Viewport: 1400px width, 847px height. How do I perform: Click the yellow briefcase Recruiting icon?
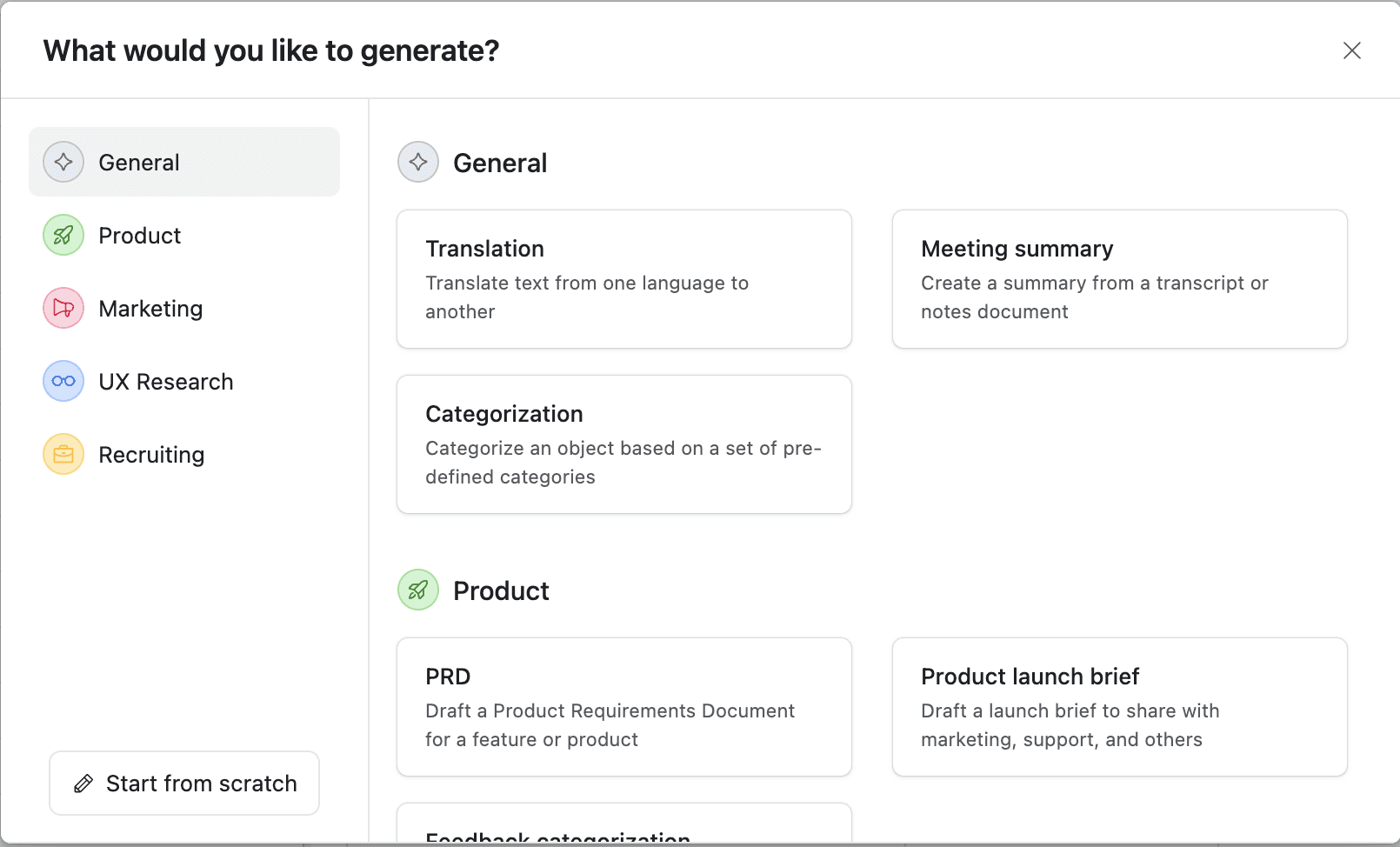click(x=63, y=454)
